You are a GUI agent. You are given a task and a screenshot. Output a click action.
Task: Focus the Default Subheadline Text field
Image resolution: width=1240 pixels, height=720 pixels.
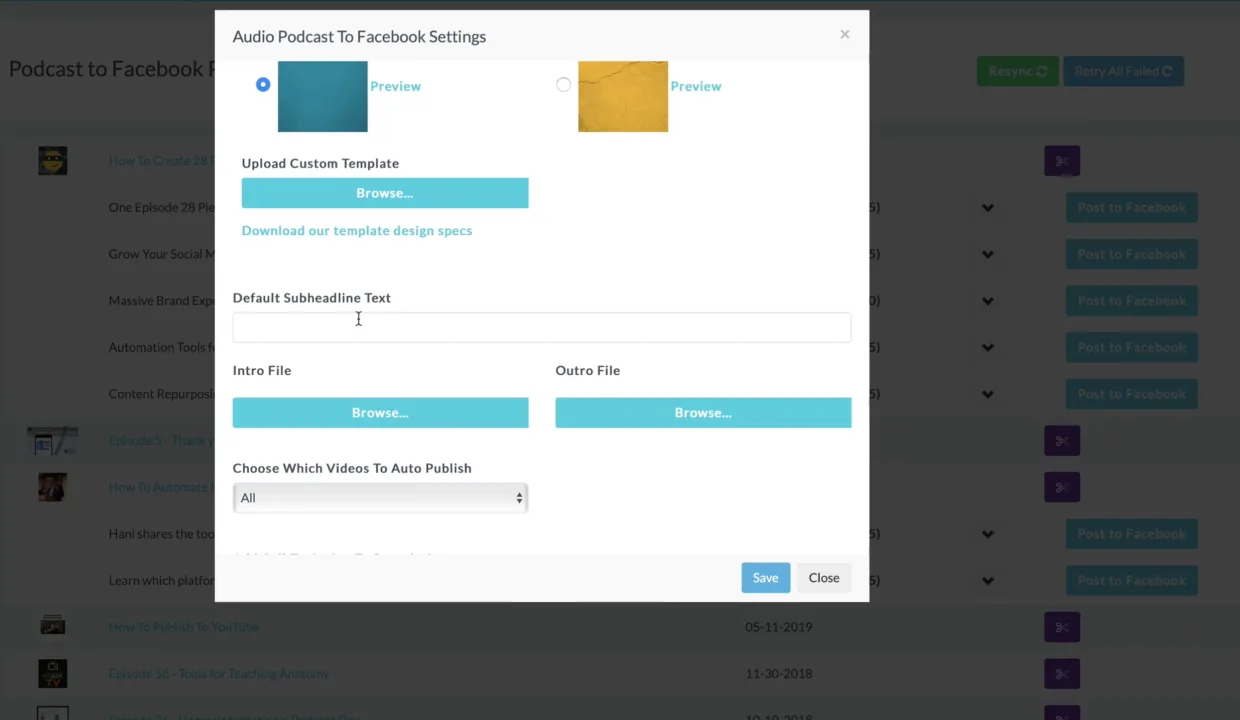pyautogui.click(x=542, y=327)
